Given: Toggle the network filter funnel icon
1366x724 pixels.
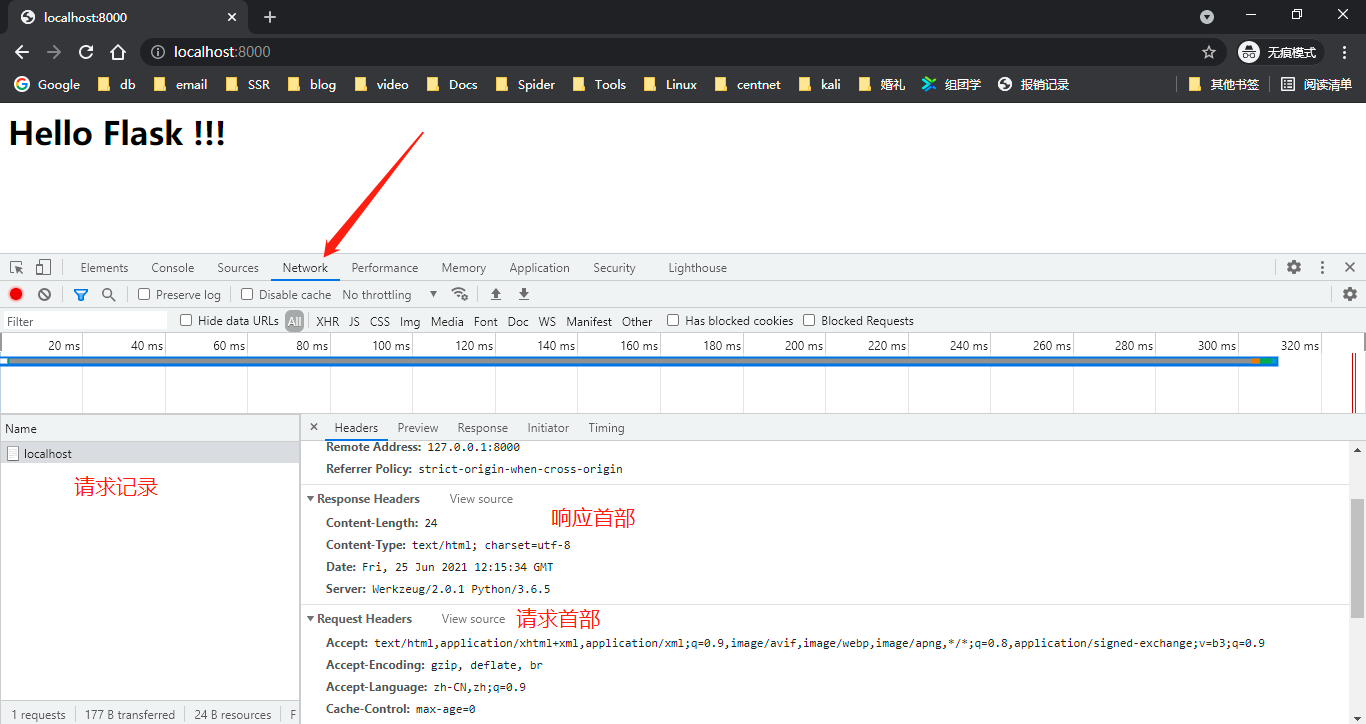Looking at the screenshot, I should [81, 294].
